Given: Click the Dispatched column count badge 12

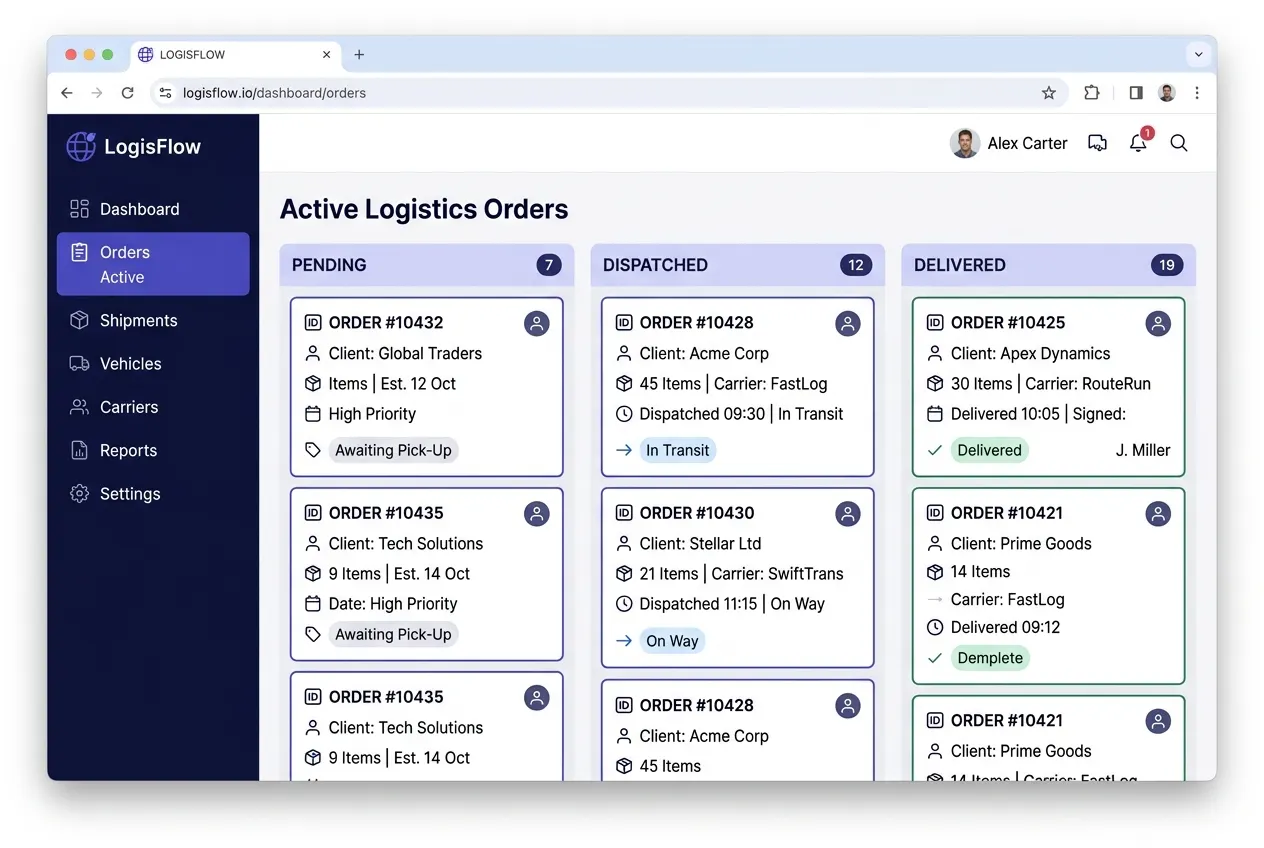Looking at the screenshot, I should point(855,265).
